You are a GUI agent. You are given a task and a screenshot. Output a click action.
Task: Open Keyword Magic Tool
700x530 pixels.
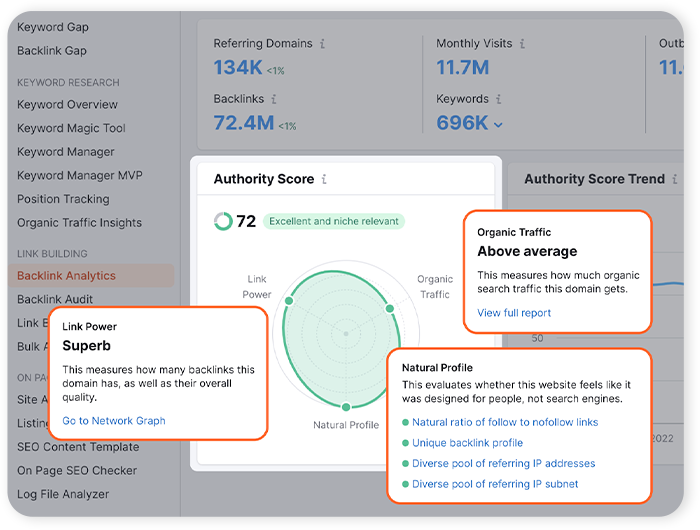tap(71, 128)
